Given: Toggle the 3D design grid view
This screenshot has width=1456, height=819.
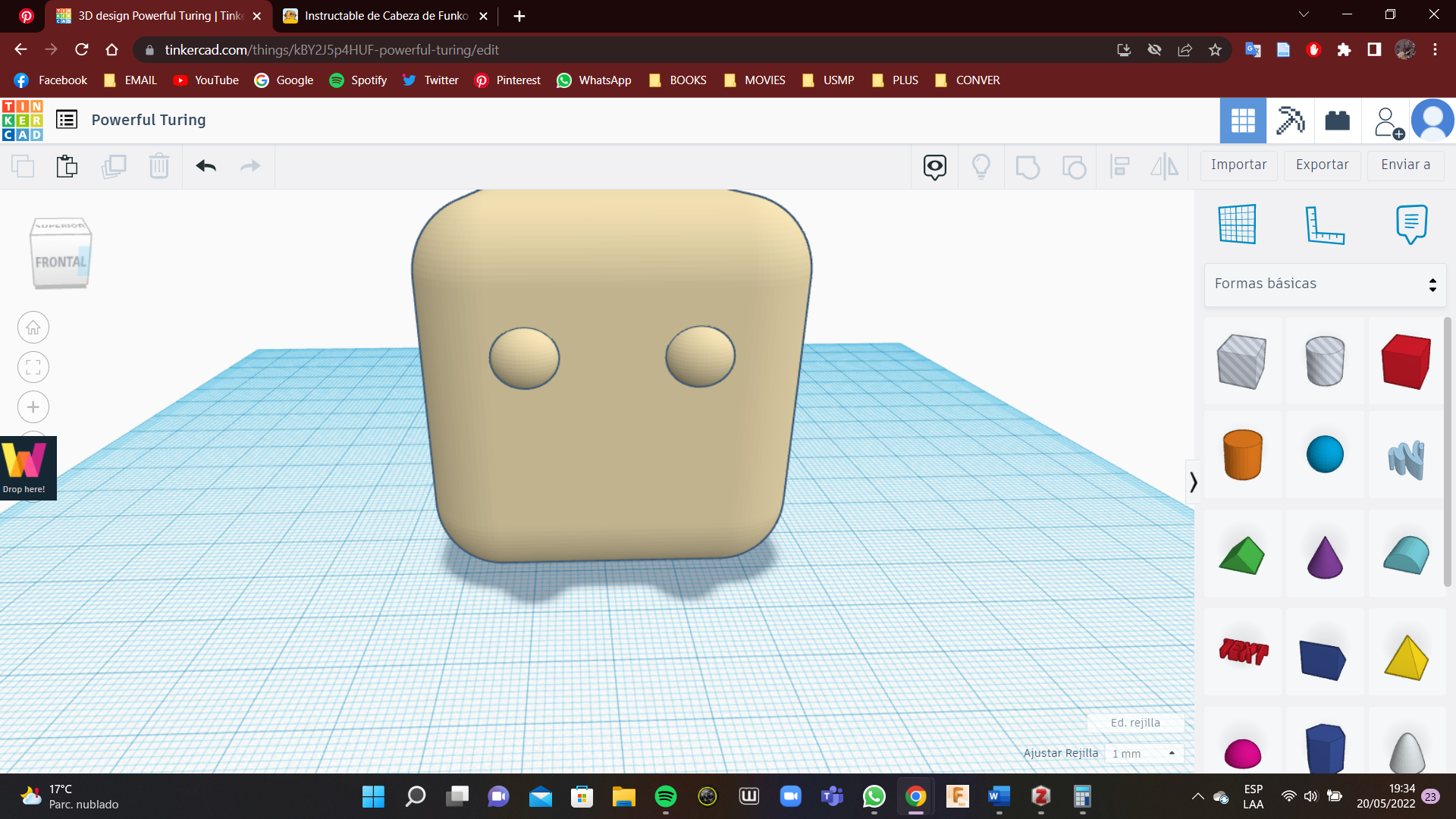Looking at the screenshot, I should click(1243, 121).
